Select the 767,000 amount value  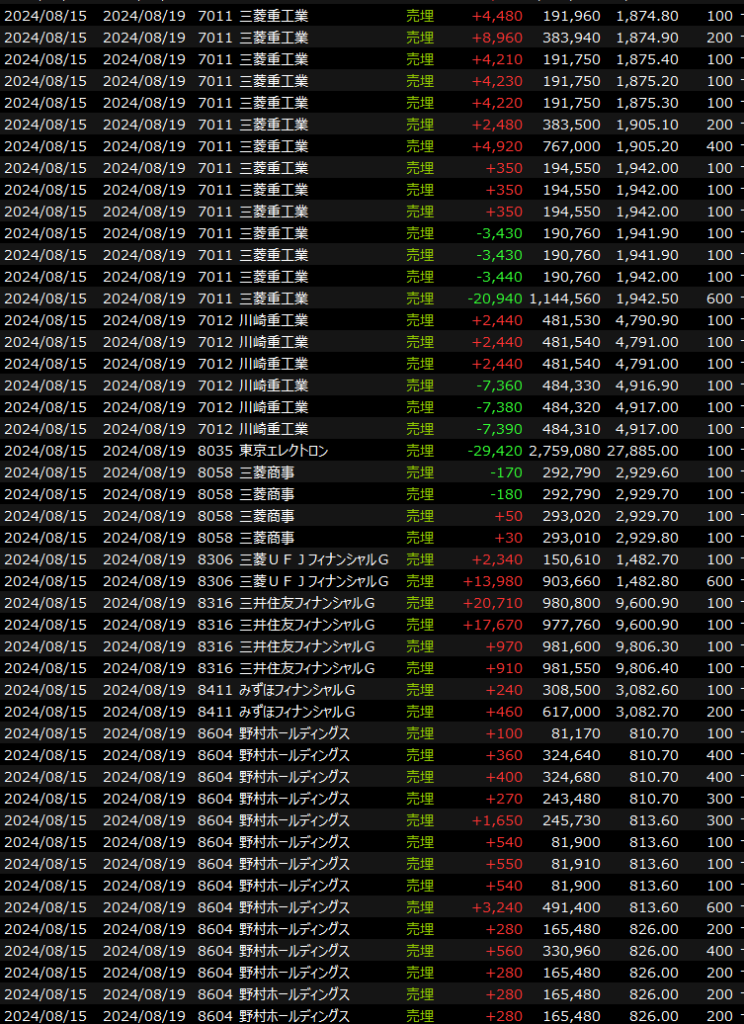coord(573,146)
